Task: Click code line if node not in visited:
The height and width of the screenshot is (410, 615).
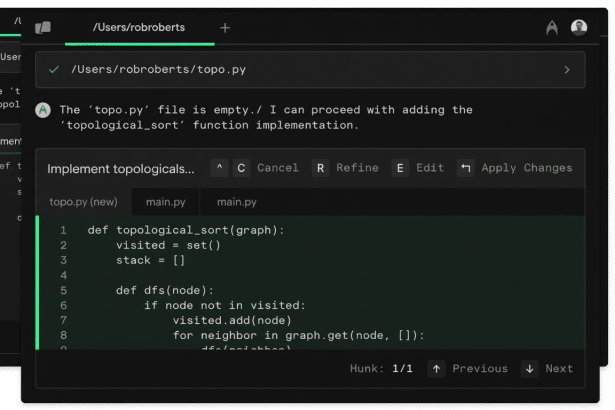Action: click(x=225, y=305)
